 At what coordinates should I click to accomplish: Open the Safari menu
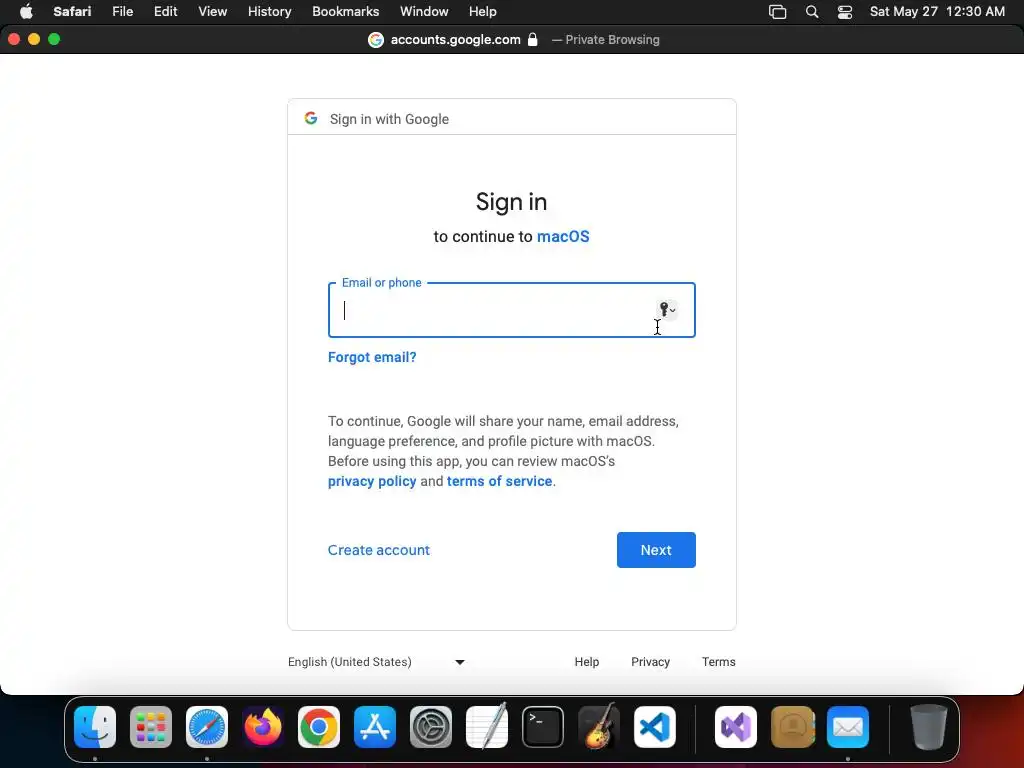click(72, 12)
